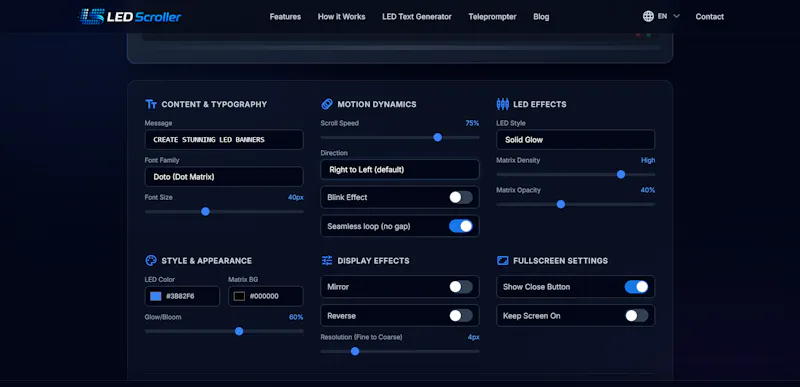Viewport: 800px width, 387px height.
Task: Click the 40% matrix opacity value
Action: 648,190
